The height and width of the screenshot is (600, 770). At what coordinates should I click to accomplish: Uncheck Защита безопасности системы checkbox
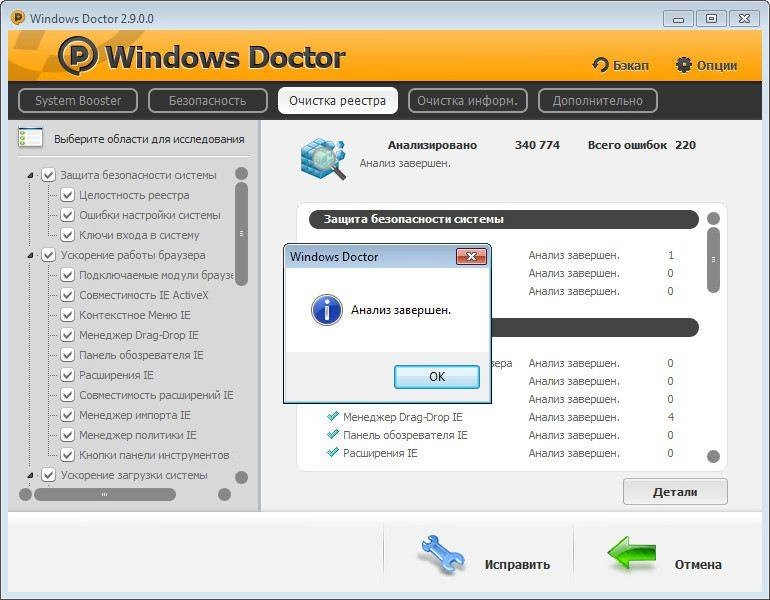coord(48,175)
